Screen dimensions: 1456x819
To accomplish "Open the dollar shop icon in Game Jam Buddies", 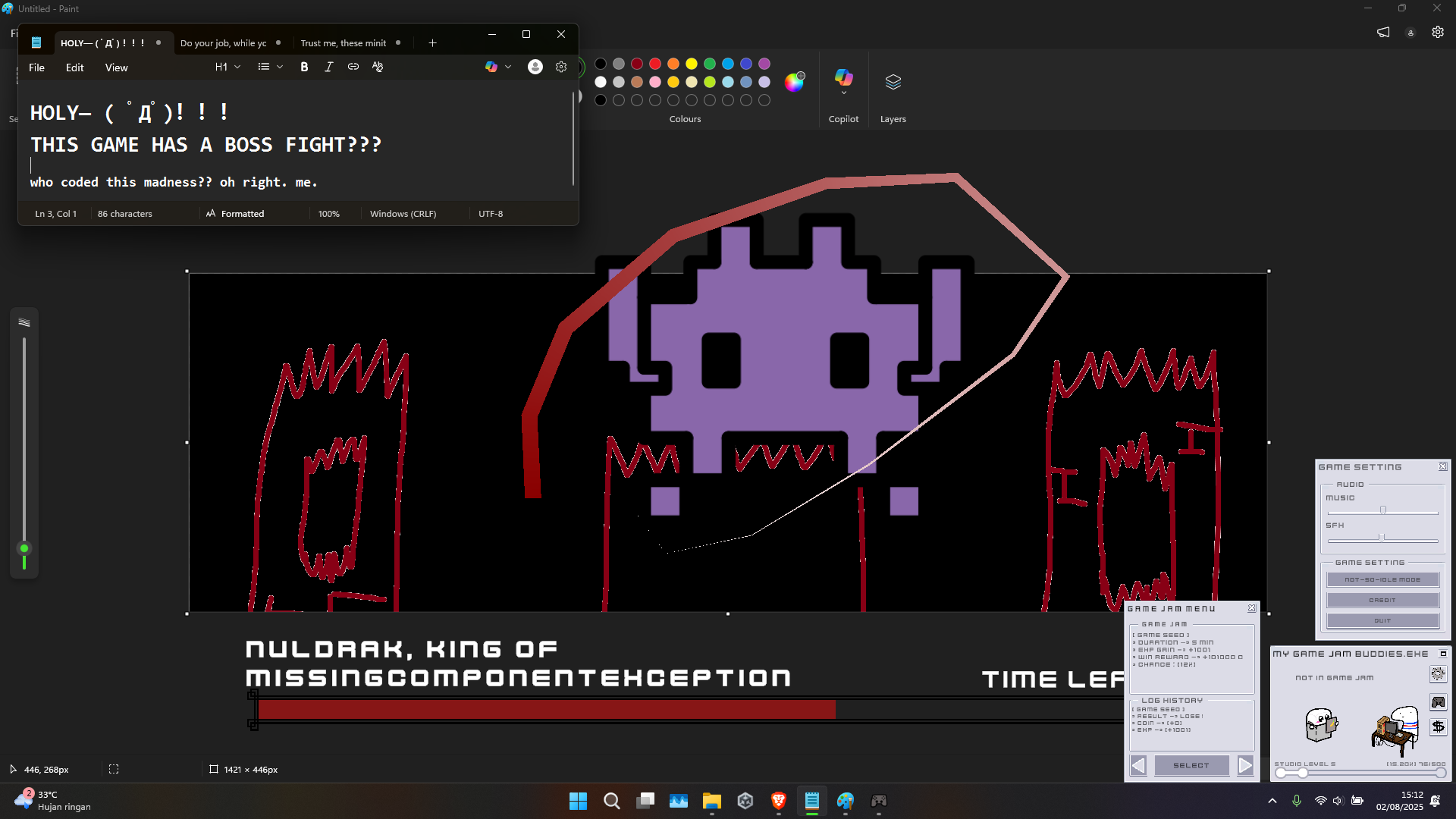I will 1438,726.
